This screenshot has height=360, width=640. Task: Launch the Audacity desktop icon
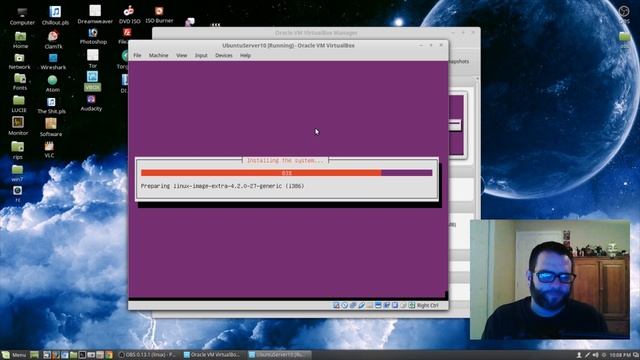(x=91, y=103)
